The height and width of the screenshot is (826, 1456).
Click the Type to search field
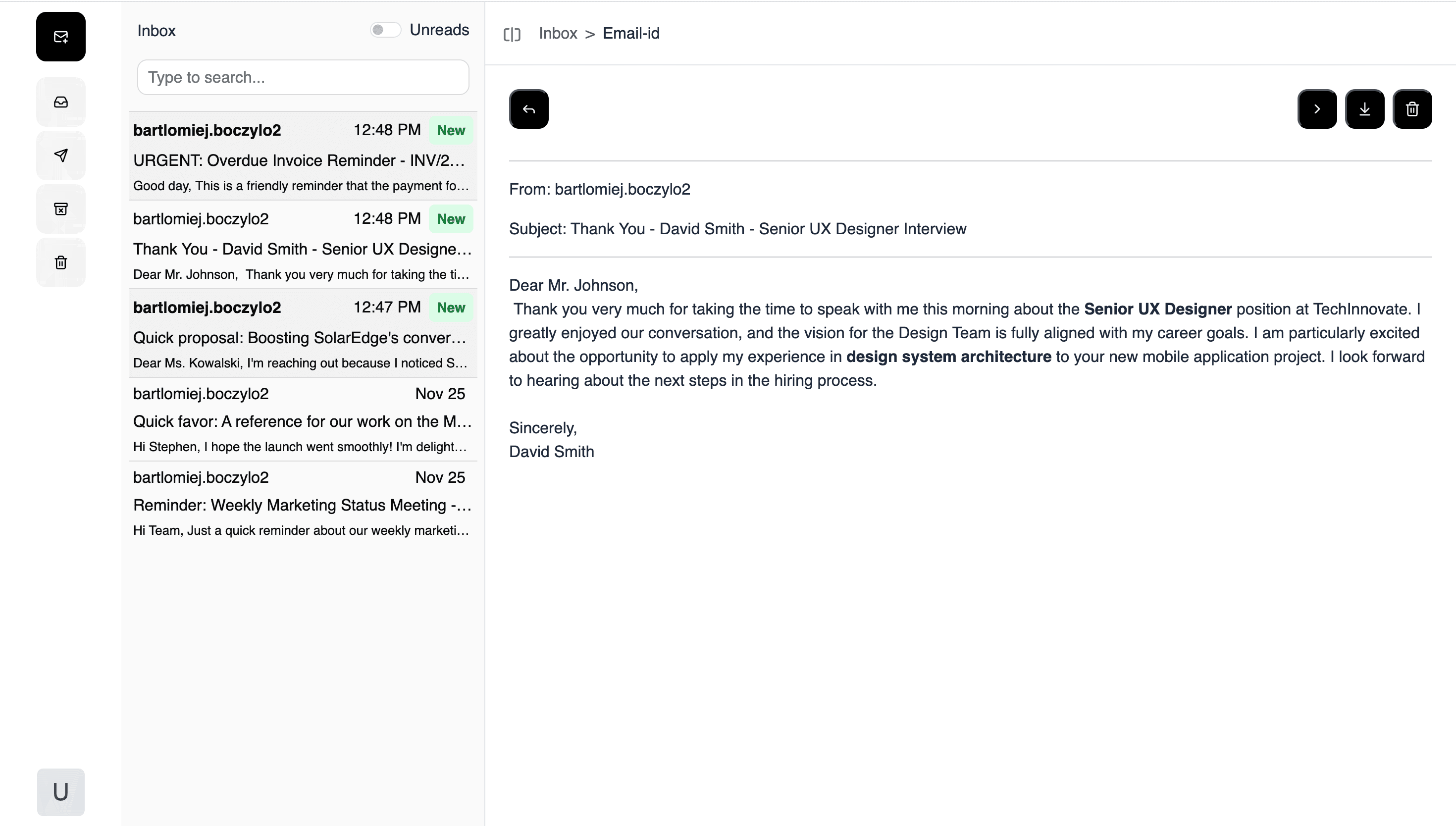[302, 77]
